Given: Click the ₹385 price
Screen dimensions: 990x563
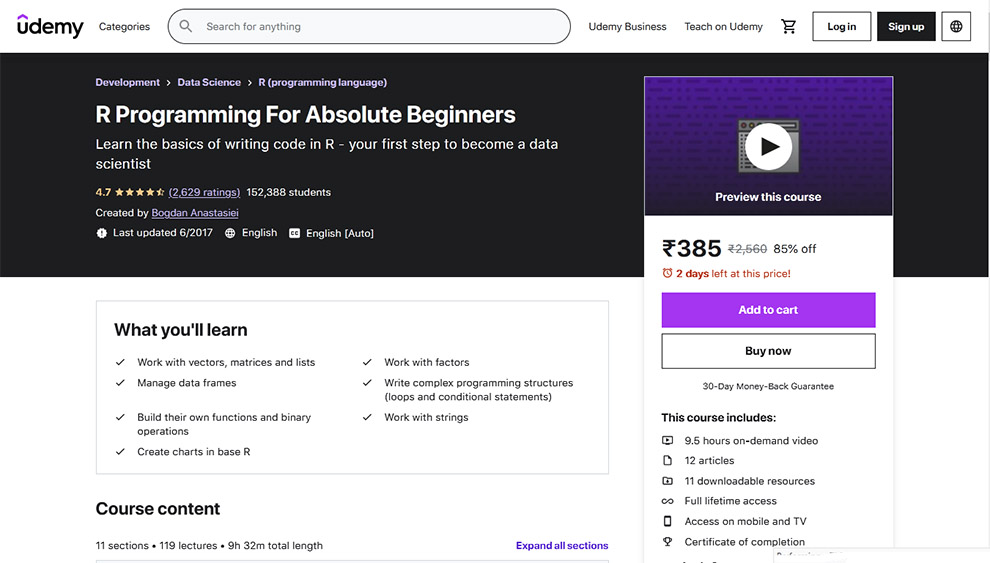Looking at the screenshot, I should point(691,248).
